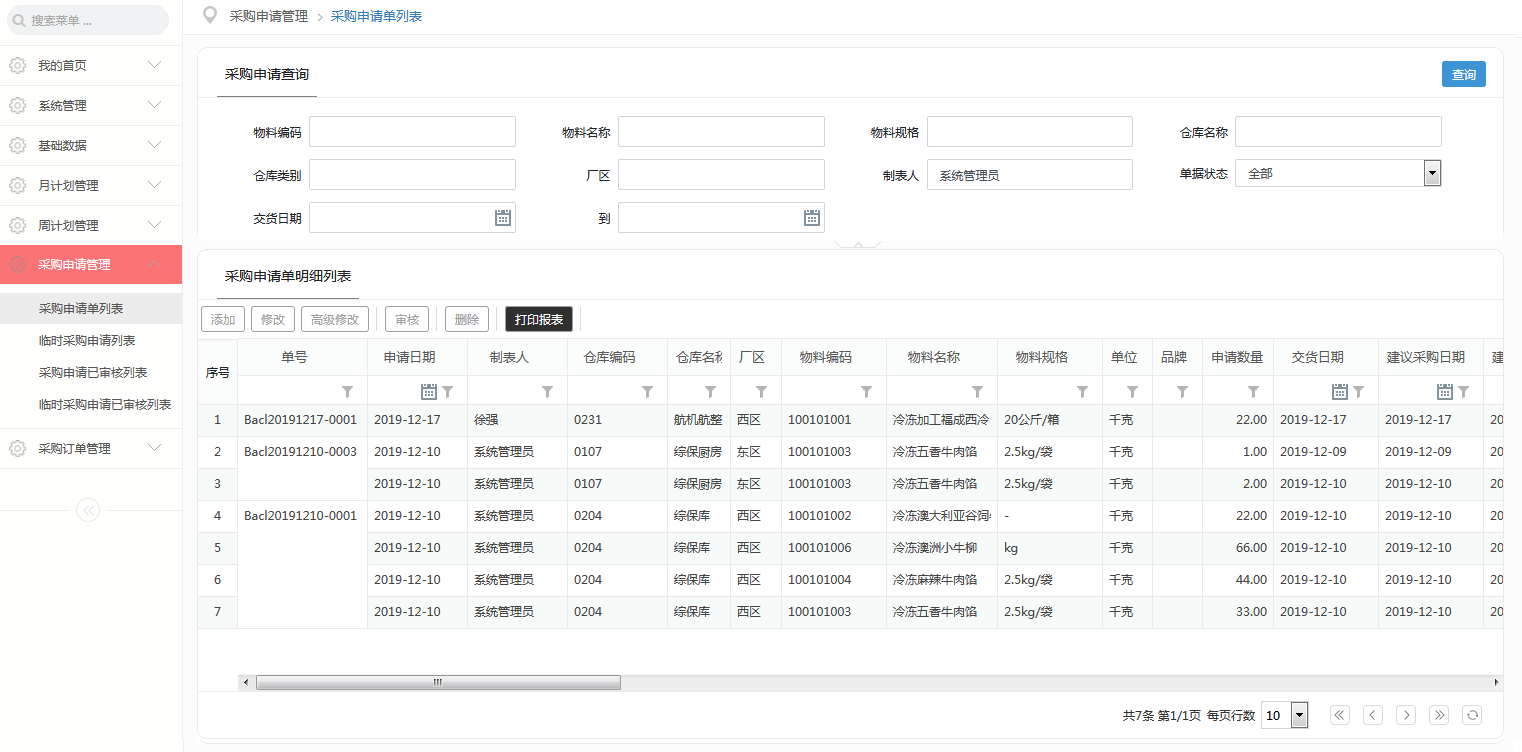Click filter icon under 申请数量 column

tap(1253, 391)
